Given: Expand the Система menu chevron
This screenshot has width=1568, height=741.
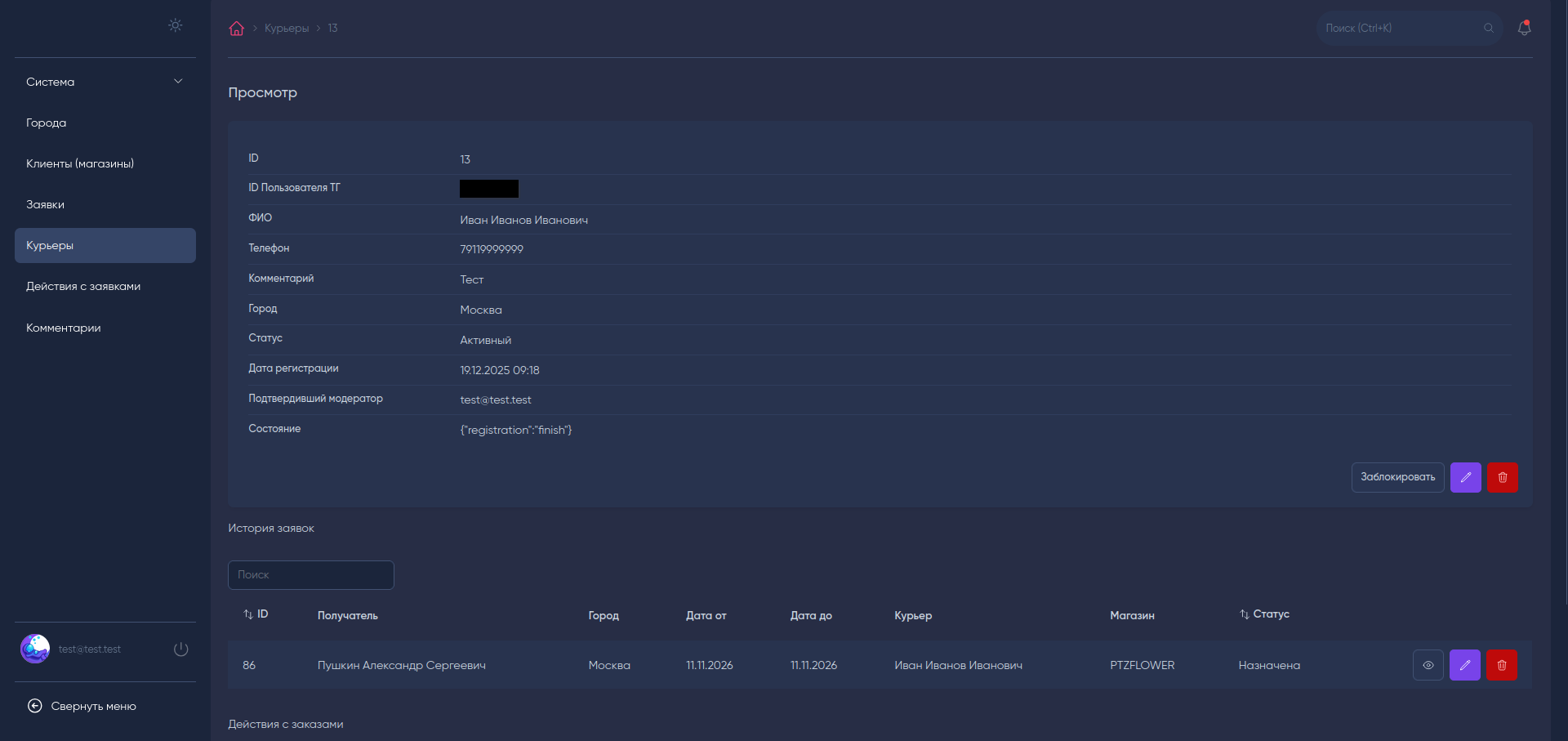Looking at the screenshot, I should pyautogui.click(x=178, y=82).
